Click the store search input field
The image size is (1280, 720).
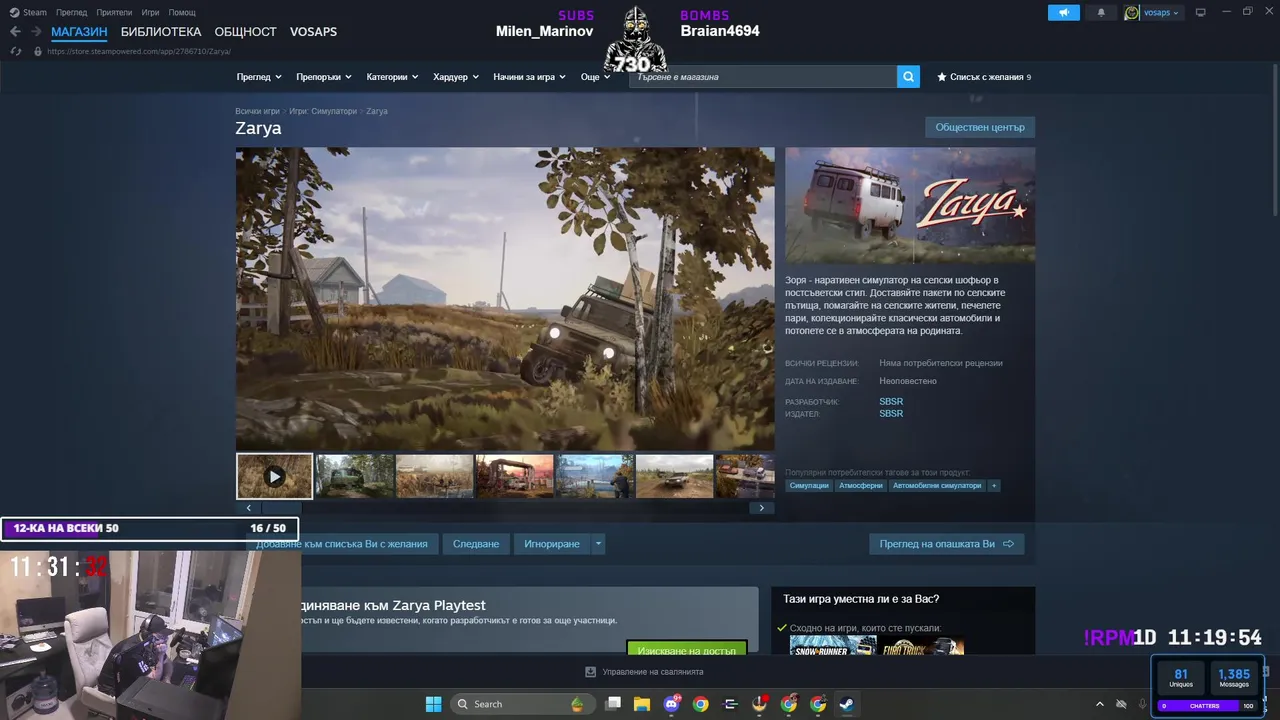click(763, 76)
